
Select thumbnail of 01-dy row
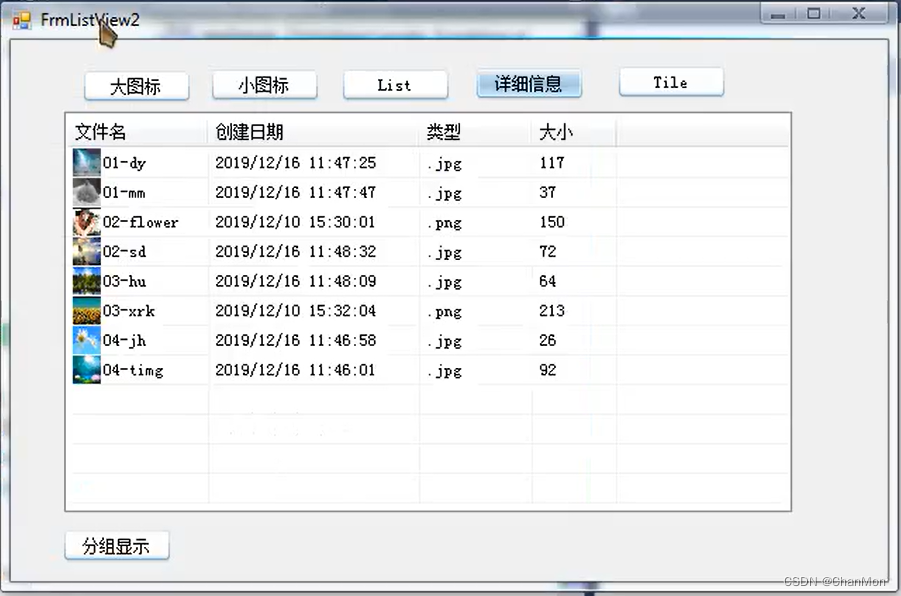tap(87, 163)
